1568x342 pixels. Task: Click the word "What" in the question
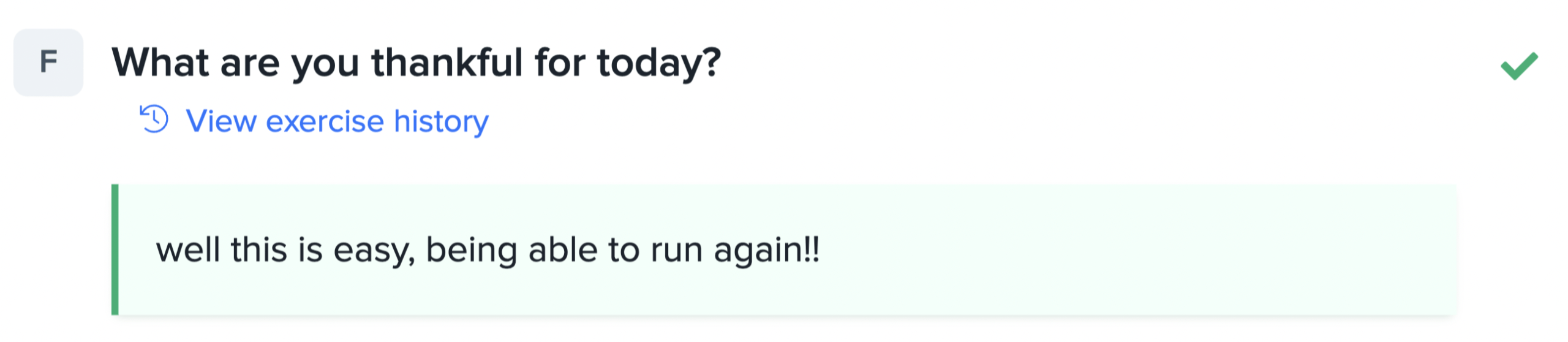[160, 63]
